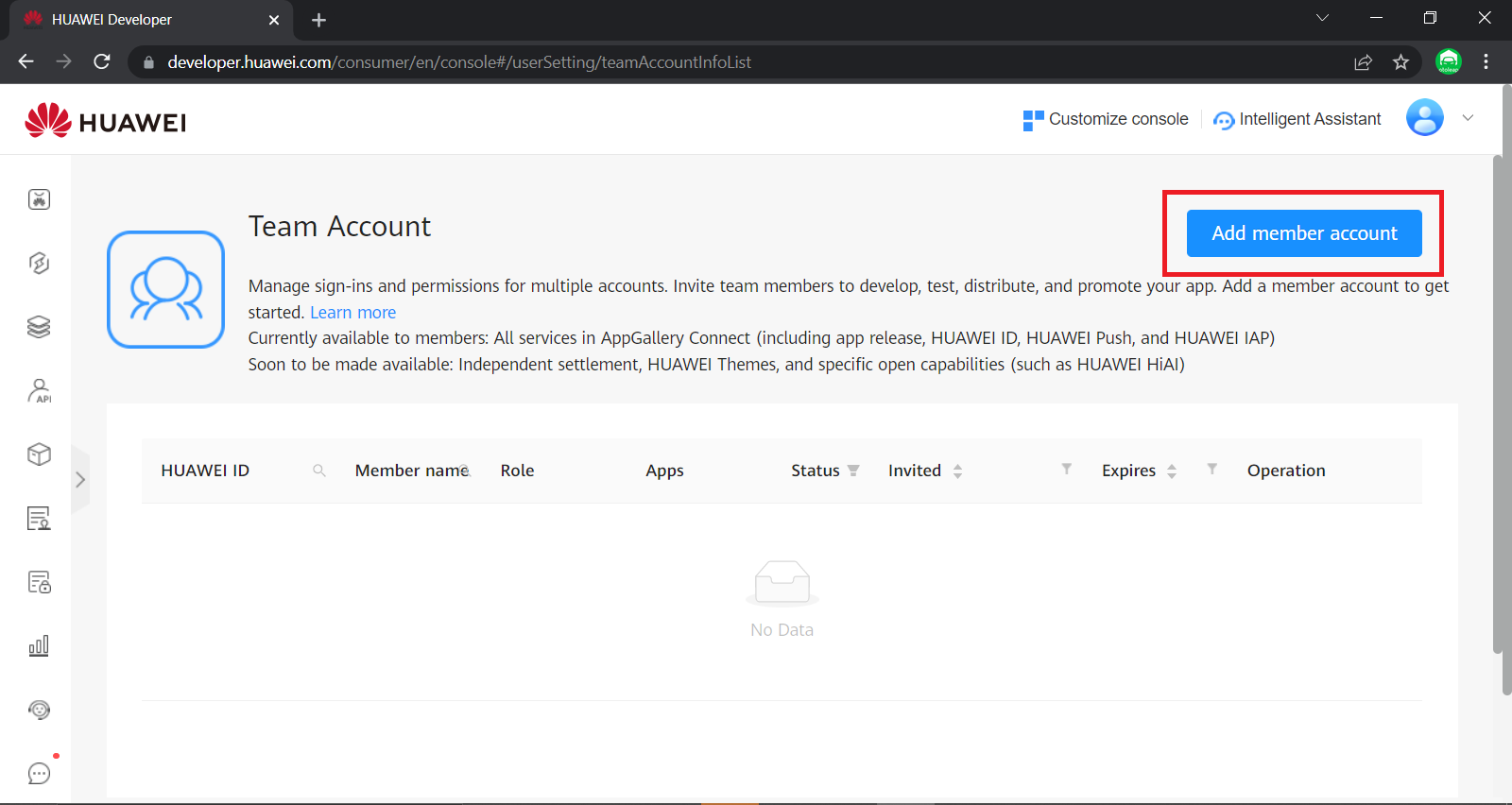This screenshot has width=1512, height=805.
Task: Open Intelligent Assistant
Action: [x=1297, y=119]
